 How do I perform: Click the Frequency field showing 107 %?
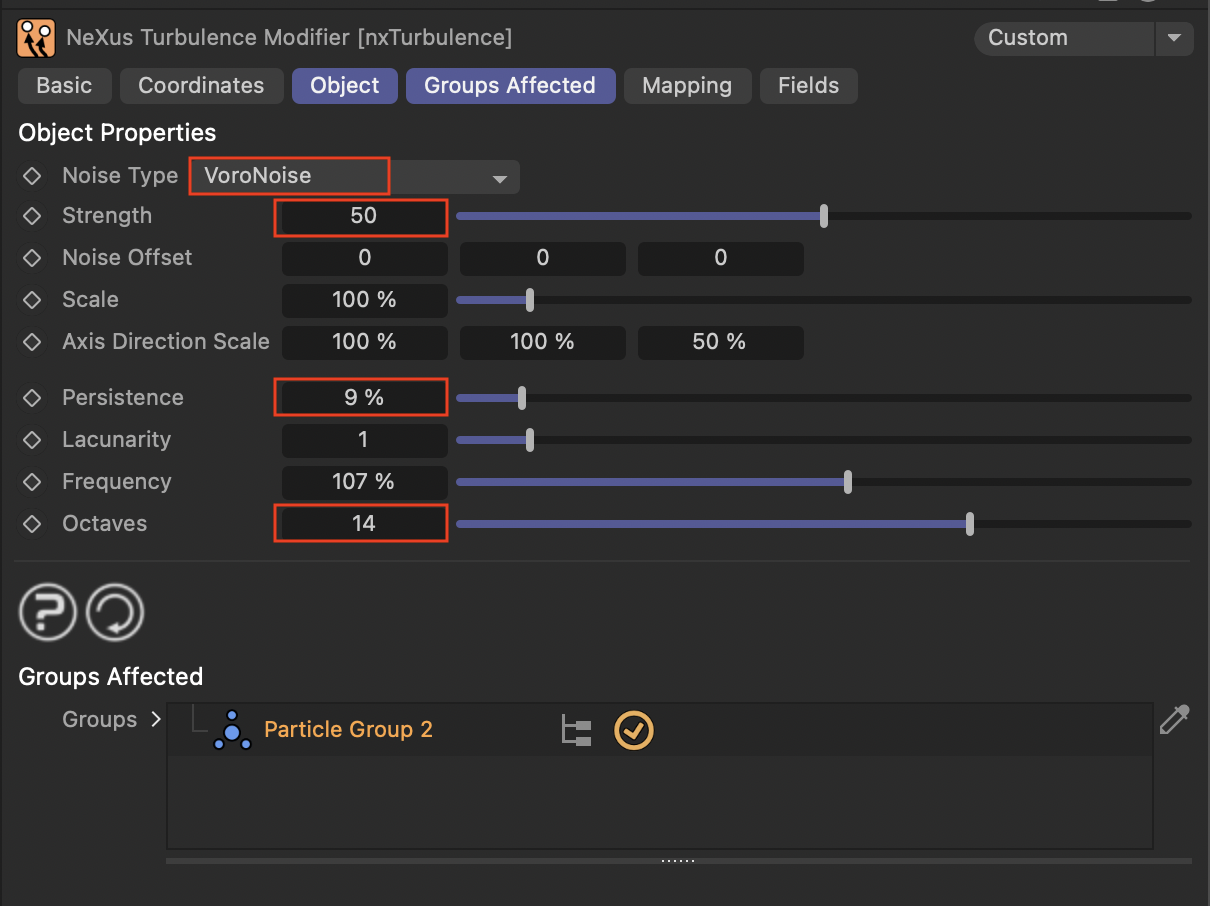364,482
